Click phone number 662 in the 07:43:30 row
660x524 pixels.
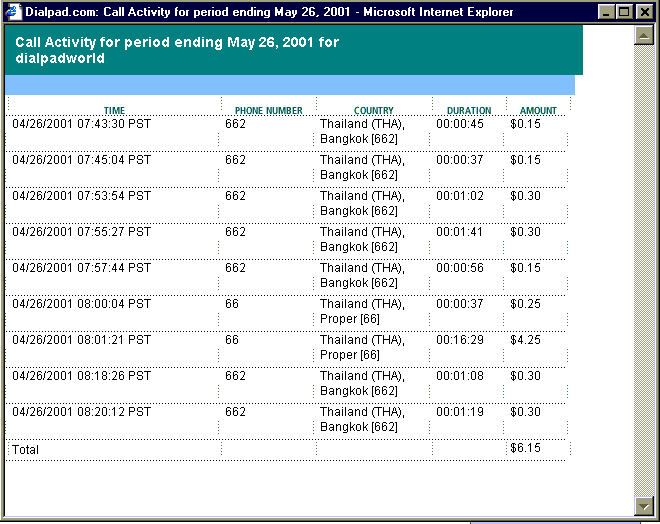point(235,124)
